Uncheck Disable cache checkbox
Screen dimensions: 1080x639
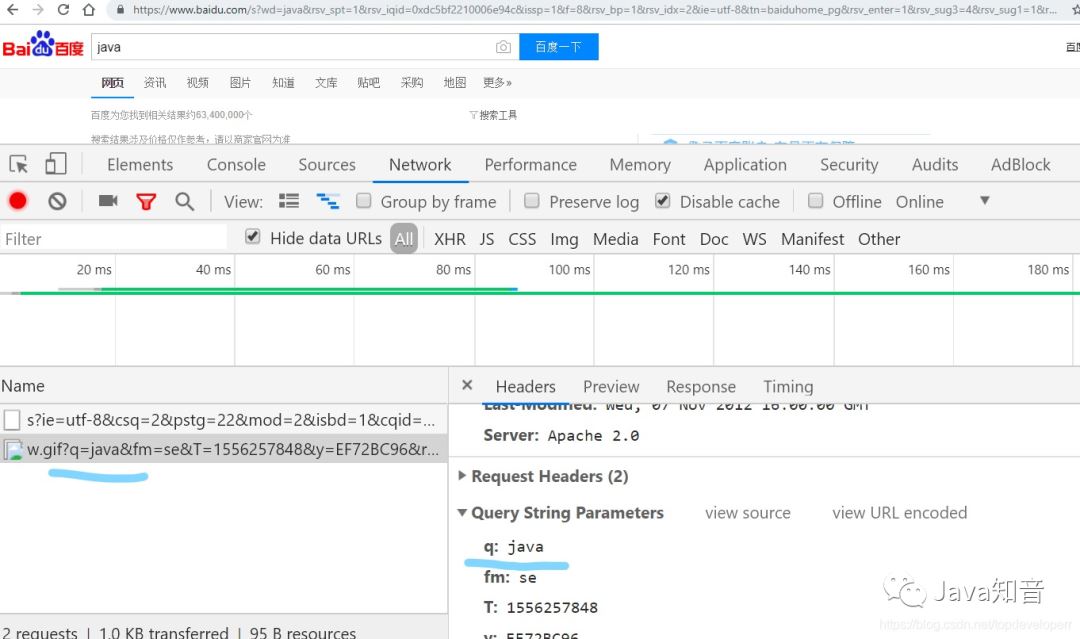[662, 200]
